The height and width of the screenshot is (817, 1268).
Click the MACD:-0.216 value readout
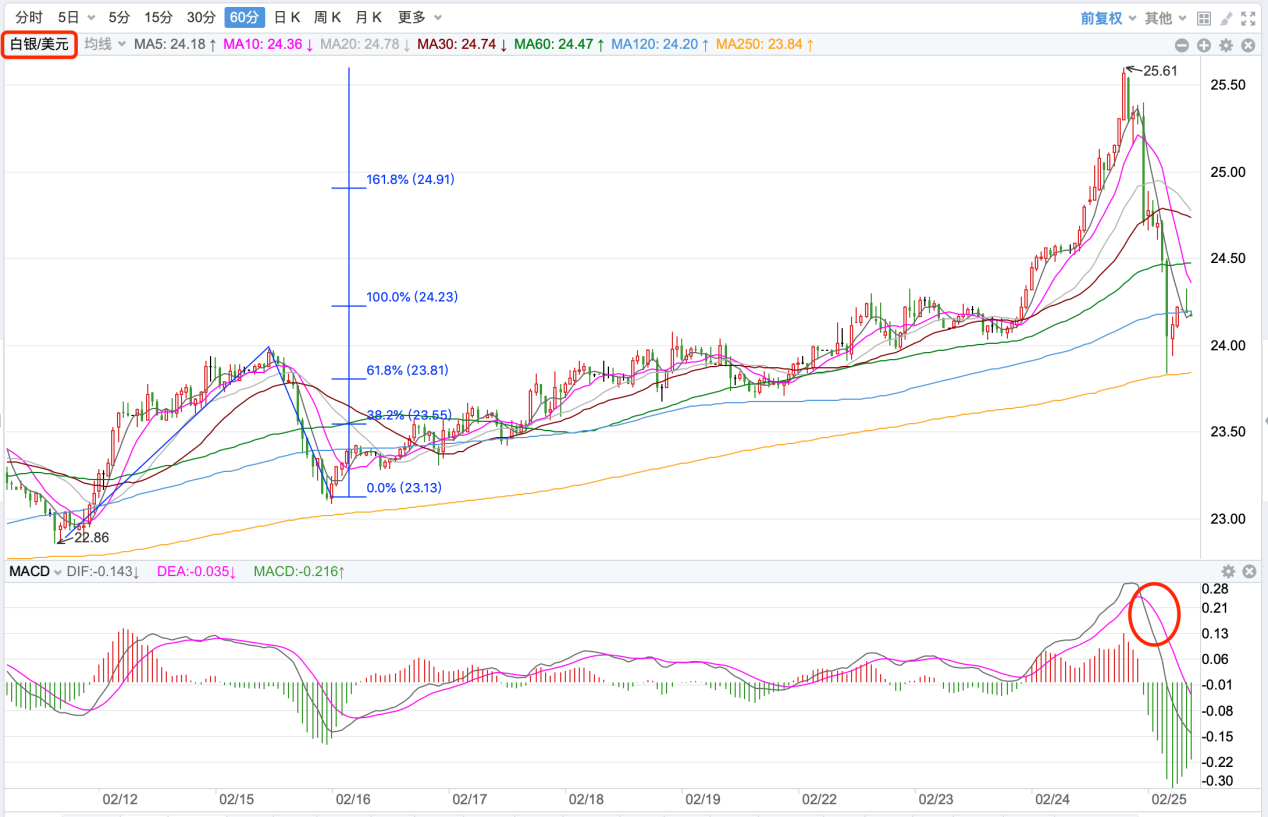[x=300, y=571]
